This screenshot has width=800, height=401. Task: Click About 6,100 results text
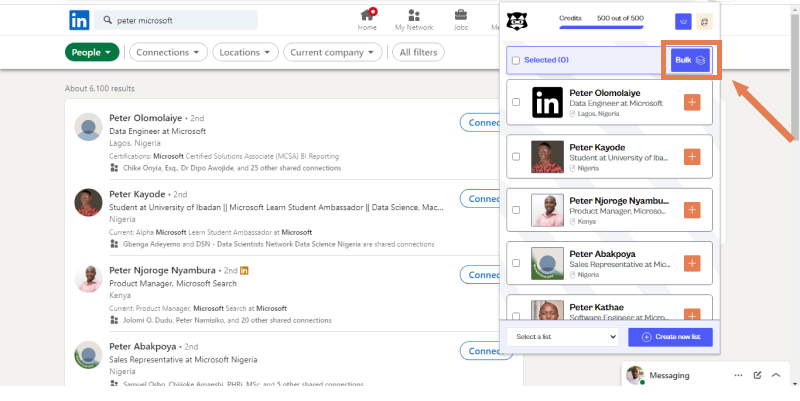point(99,88)
